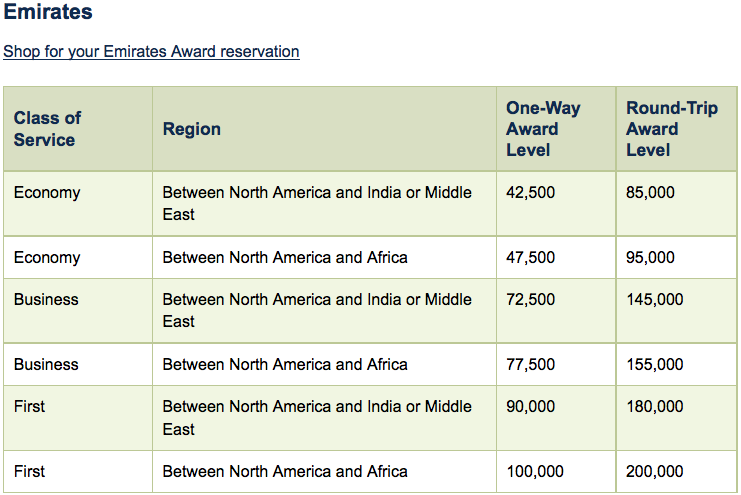
Task: Select the 85,000 round-trip award value
Action: pos(651,192)
